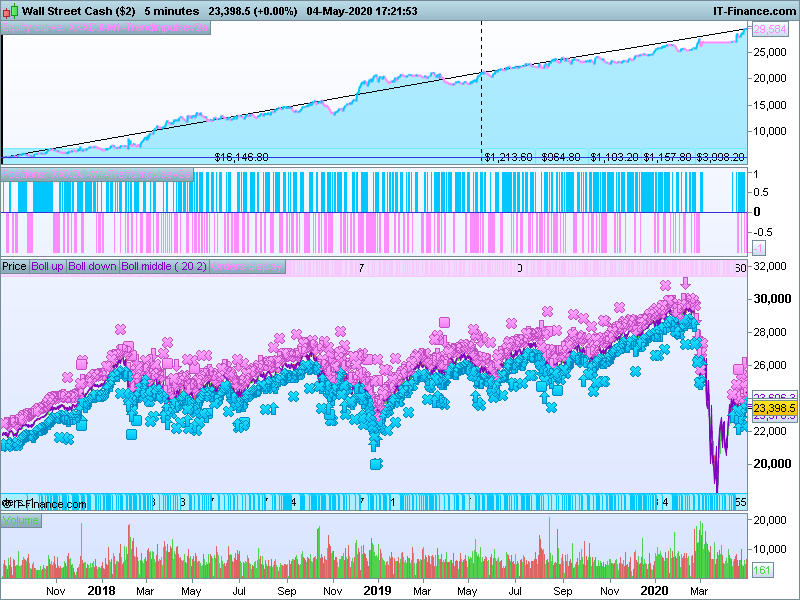Click the lowest blue square order marker near 2019
The image size is (800, 600).
coord(376,464)
